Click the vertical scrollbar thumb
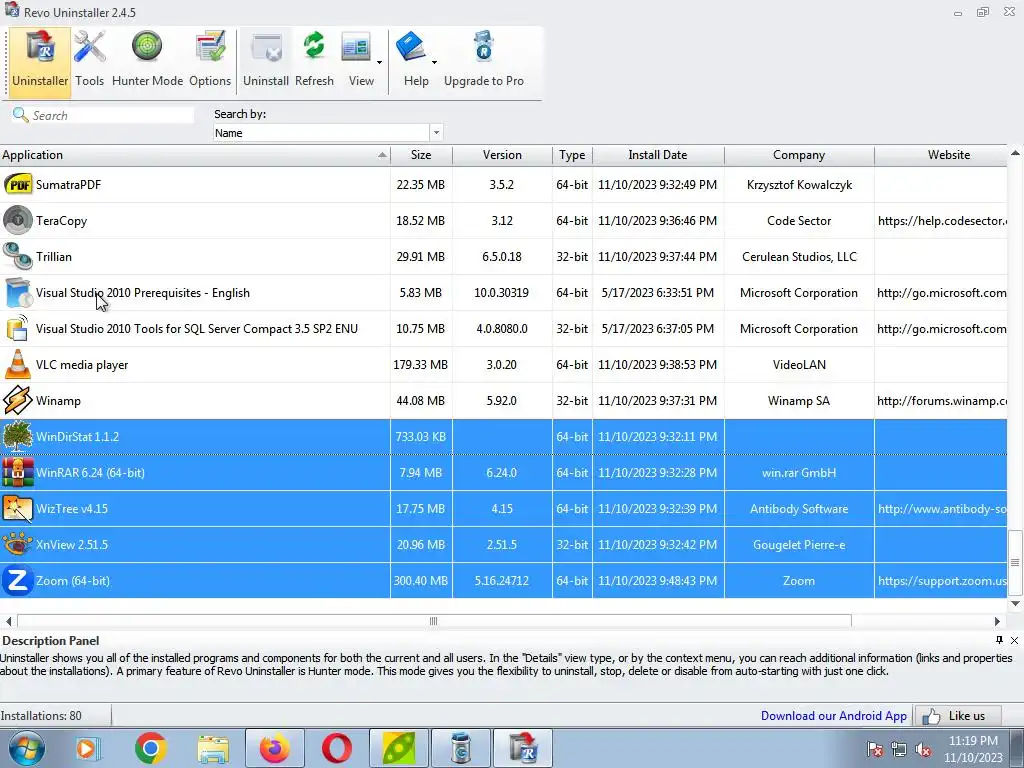The width and height of the screenshot is (1024, 768). [x=1015, y=562]
